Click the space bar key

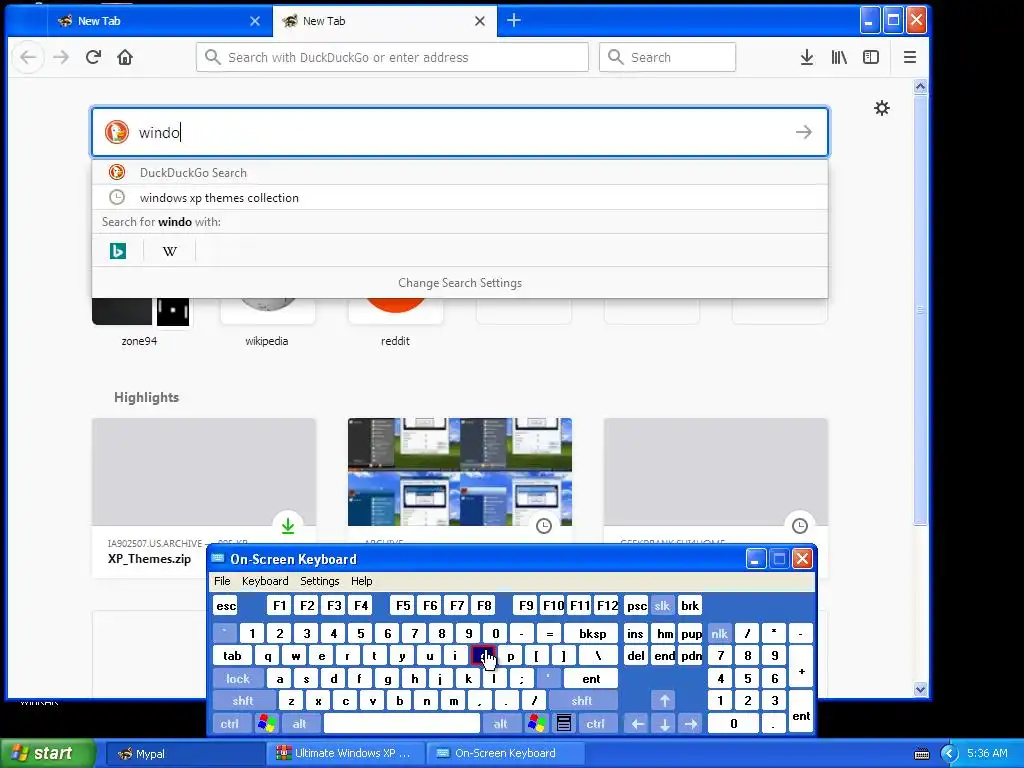coord(402,724)
